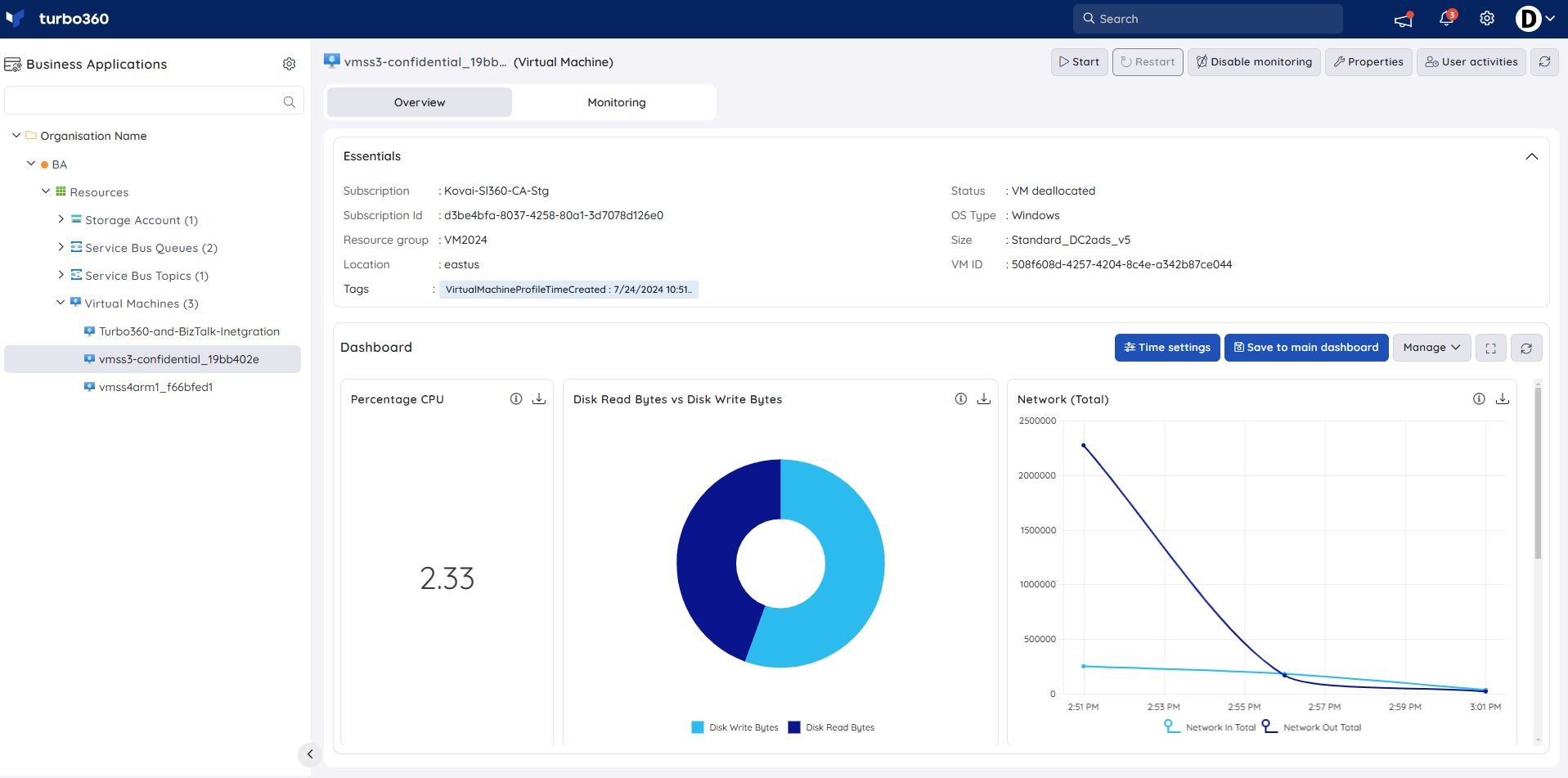The width and height of the screenshot is (1568, 778).
Task: Collapse Organisation Name tree node
Action: point(16,135)
